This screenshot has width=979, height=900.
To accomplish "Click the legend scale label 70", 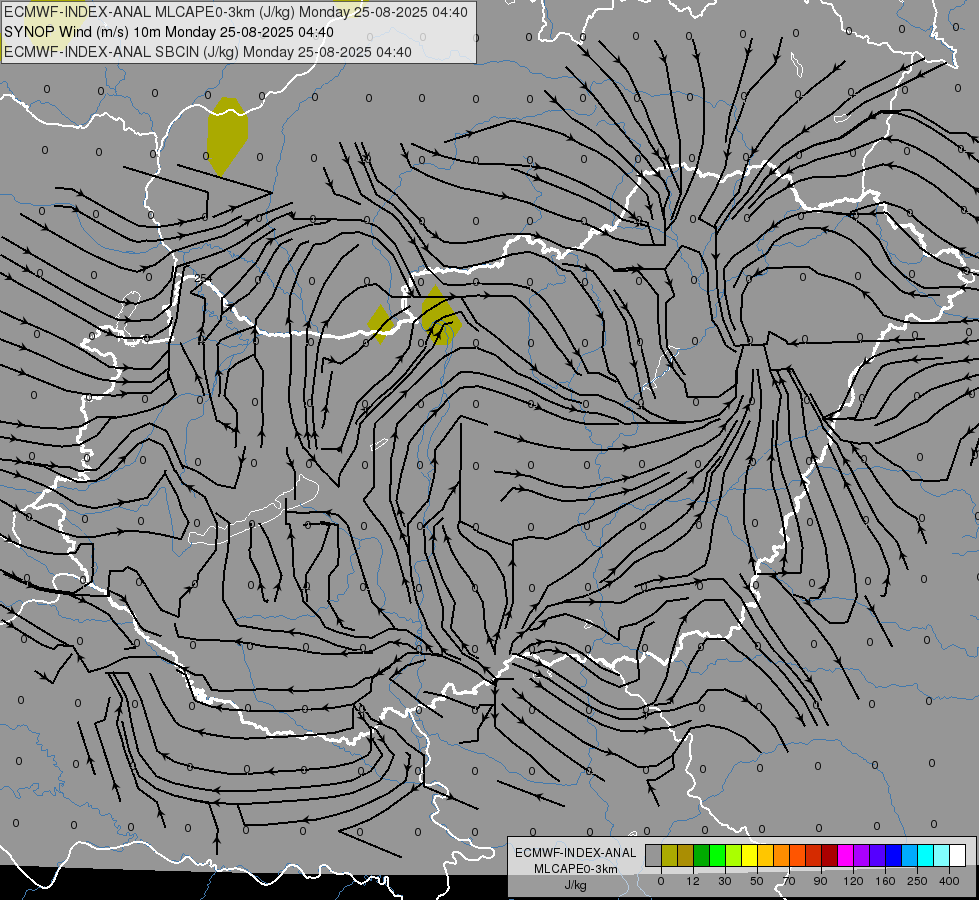I will coord(789,881).
